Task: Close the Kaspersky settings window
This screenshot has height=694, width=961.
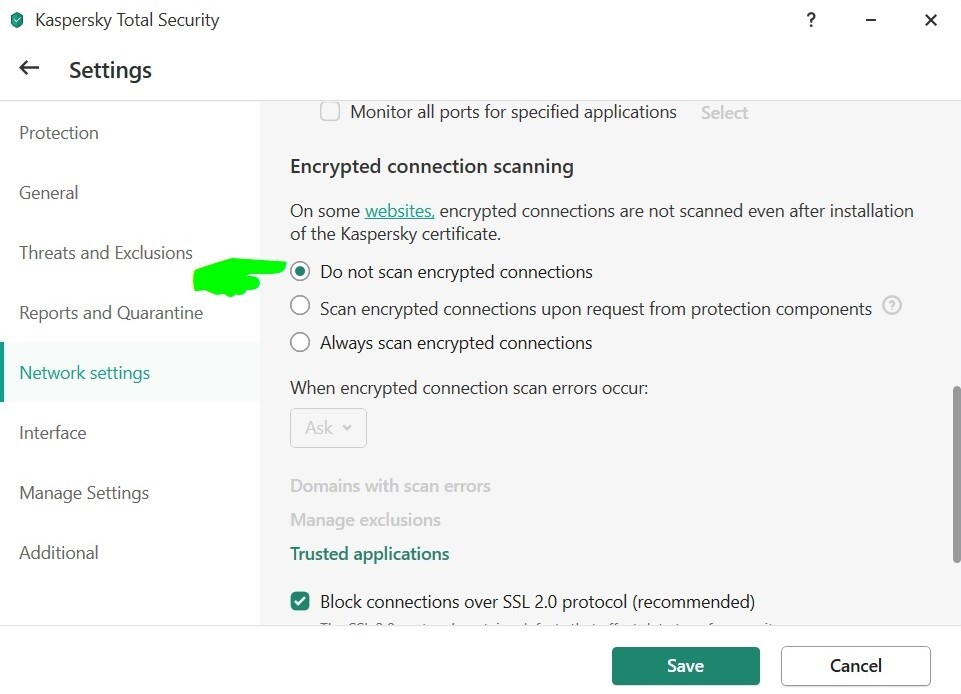Action: pyautogui.click(x=931, y=20)
